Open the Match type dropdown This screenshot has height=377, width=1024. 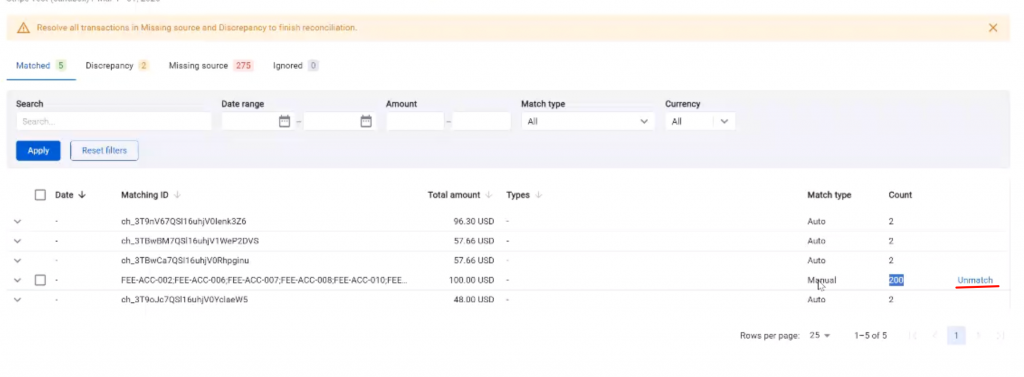tap(588, 122)
